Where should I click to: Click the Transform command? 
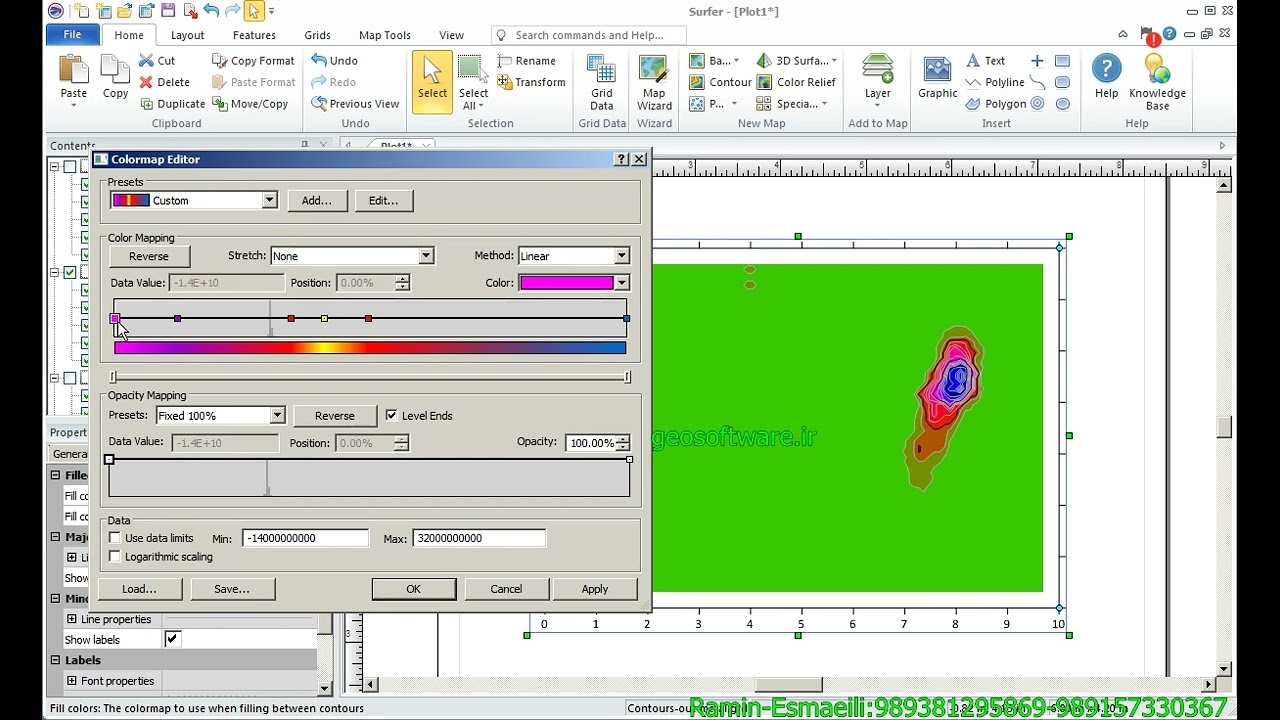coord(531,82)
